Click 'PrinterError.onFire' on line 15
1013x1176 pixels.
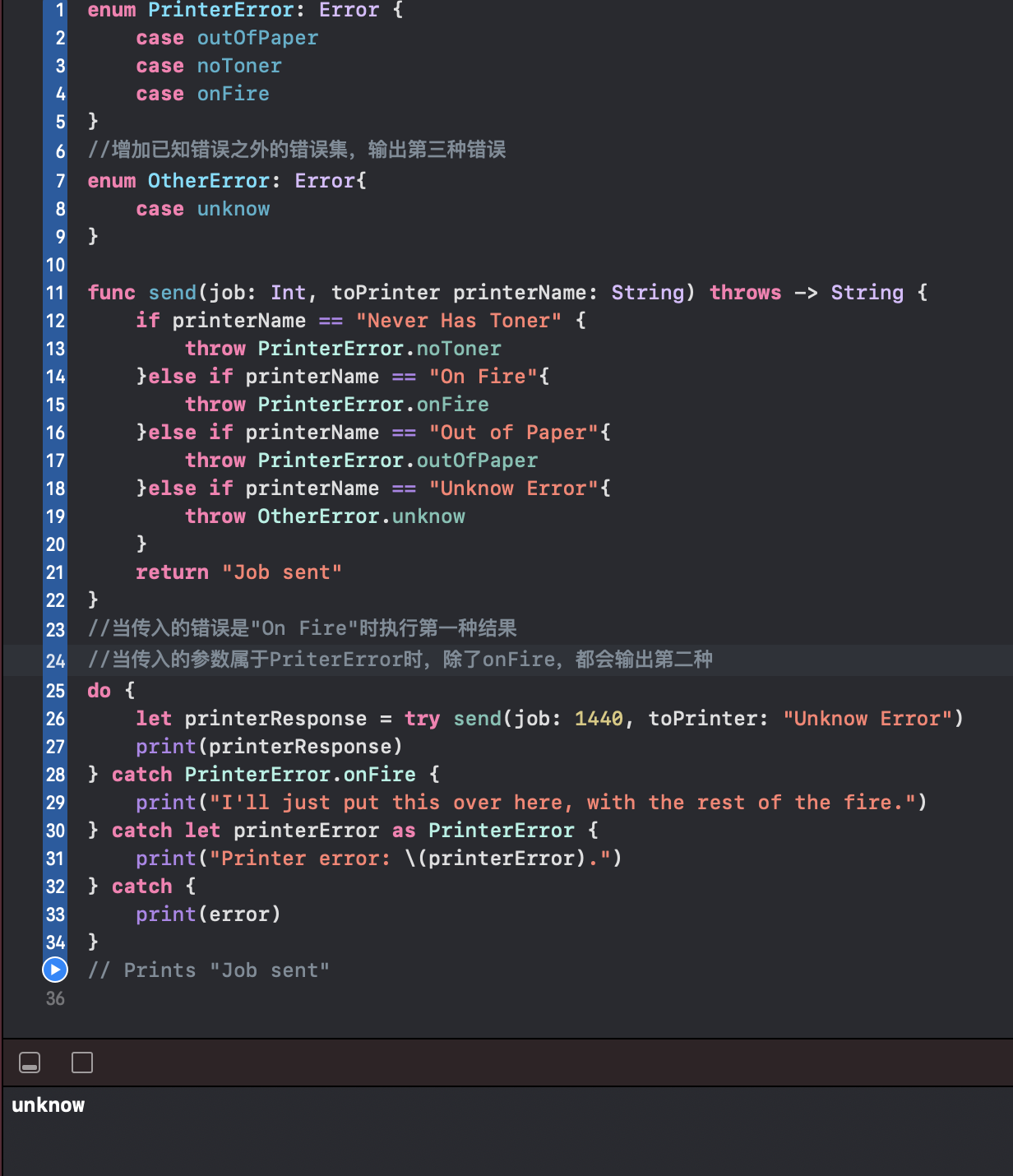click(x=373, y=405)
